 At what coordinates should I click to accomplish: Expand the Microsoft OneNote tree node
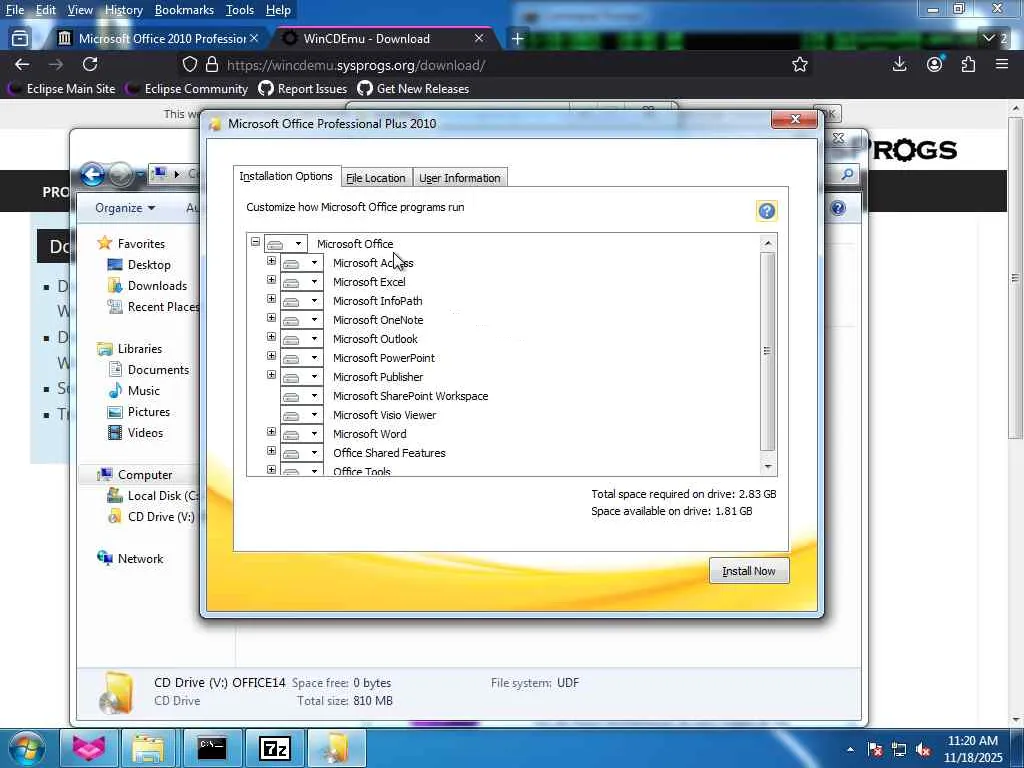[272, 317]
